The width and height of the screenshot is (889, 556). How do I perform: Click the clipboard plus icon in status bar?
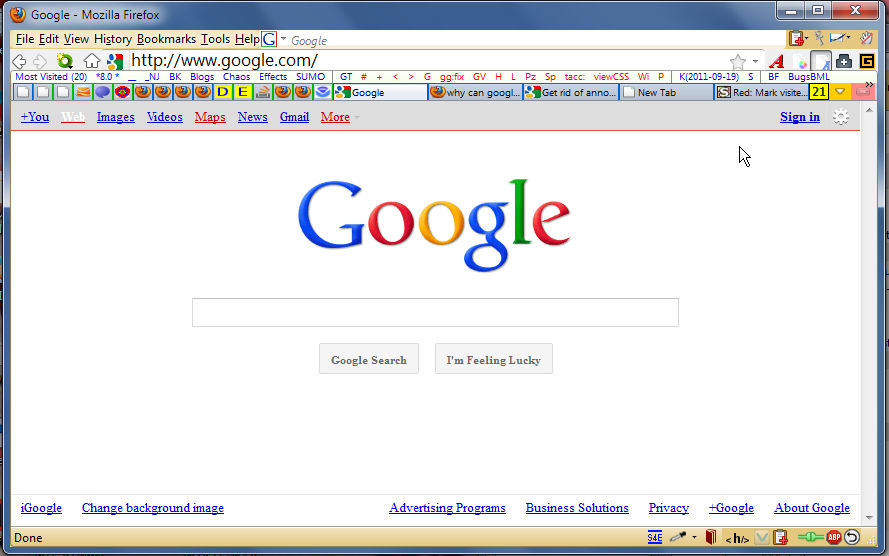click(781, 537)
